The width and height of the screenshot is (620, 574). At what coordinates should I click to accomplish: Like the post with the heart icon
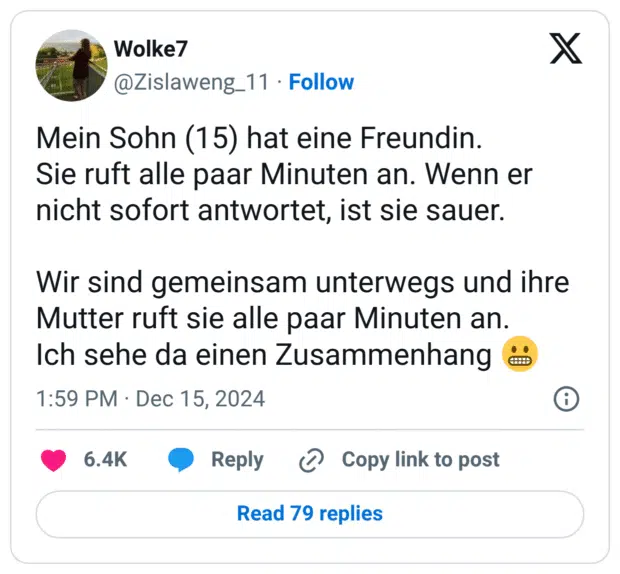click(x=53, y=460)
